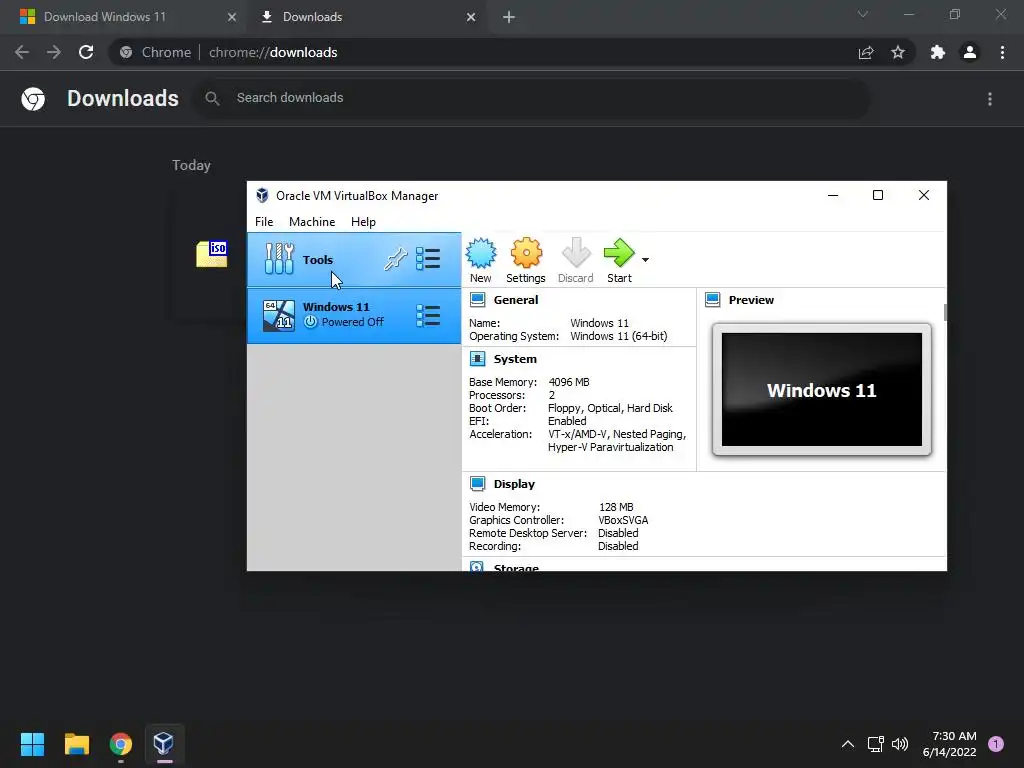The image size is (1024, 768).
Task: Share this page icon in Chrome
Action: click(866, 53)
